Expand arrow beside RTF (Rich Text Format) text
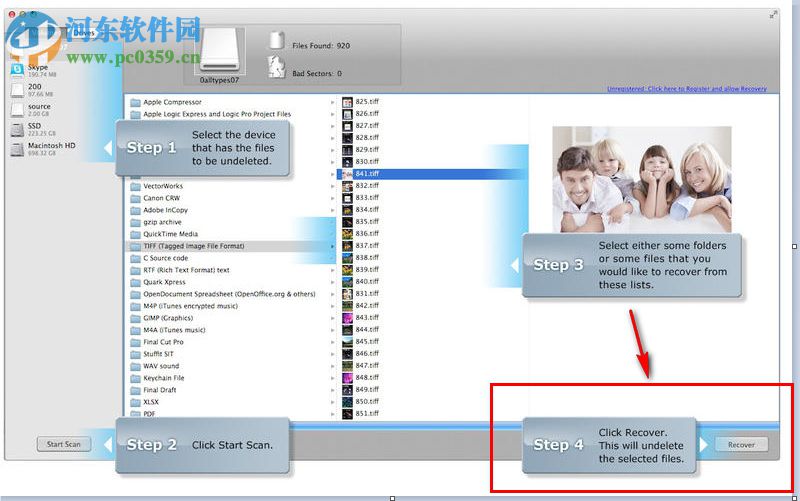Viewport: 800px width, 501px height. [332, 270]
